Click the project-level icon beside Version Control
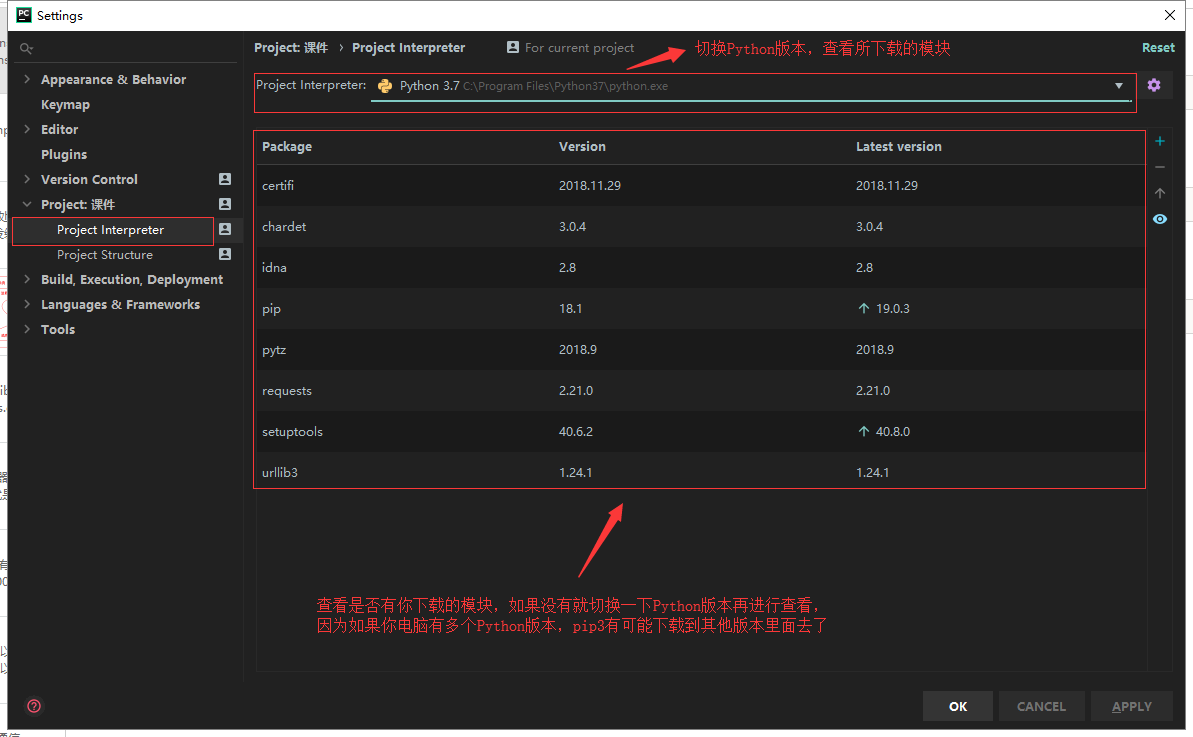 click(x=224, y=179)
